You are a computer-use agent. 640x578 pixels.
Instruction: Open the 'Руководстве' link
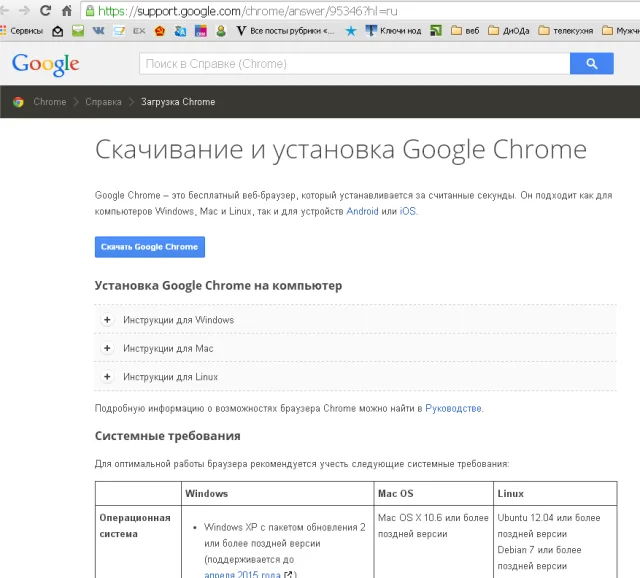453,409
